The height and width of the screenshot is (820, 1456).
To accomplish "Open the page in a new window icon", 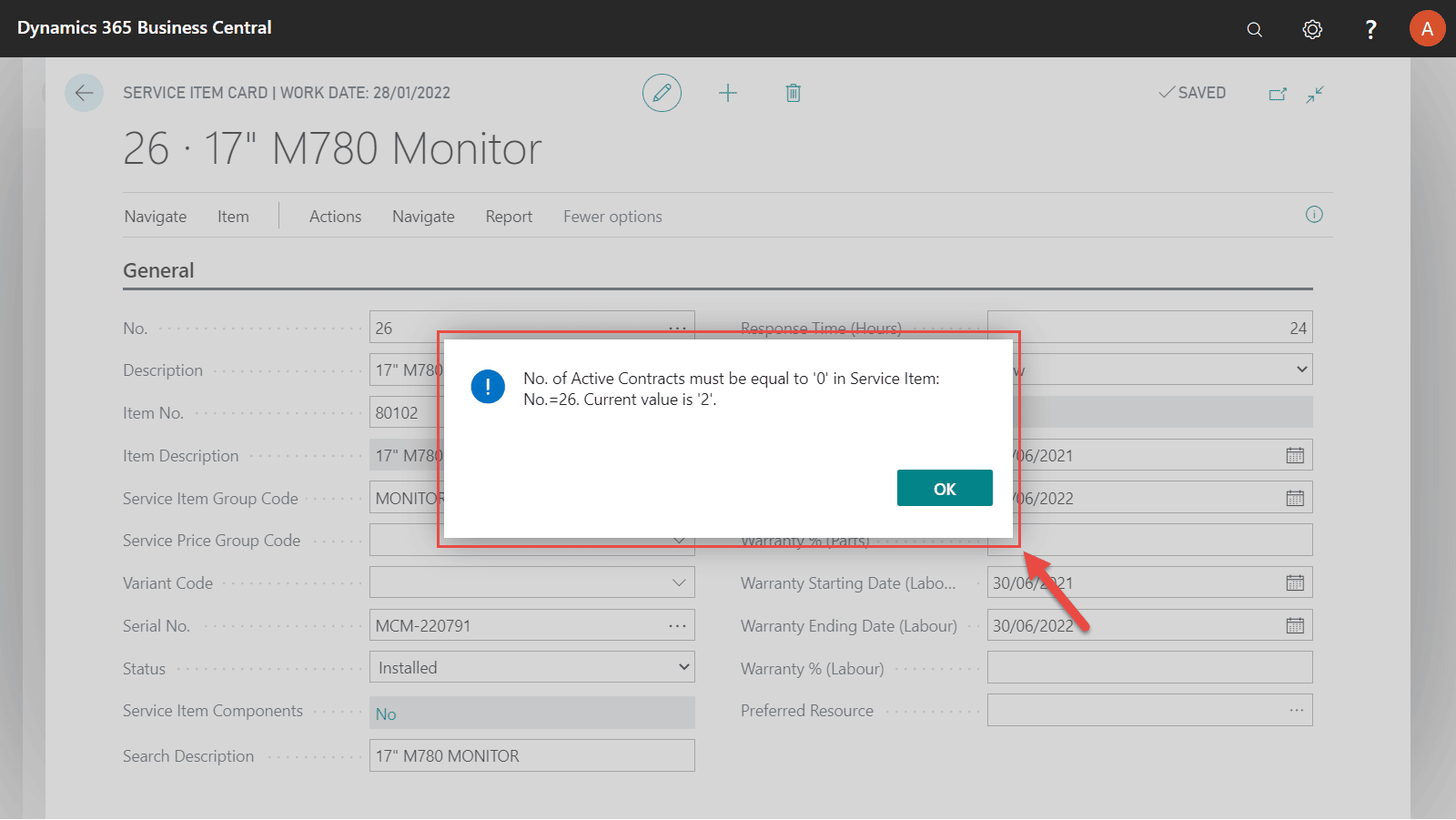I will click(x=1278, y=94).
